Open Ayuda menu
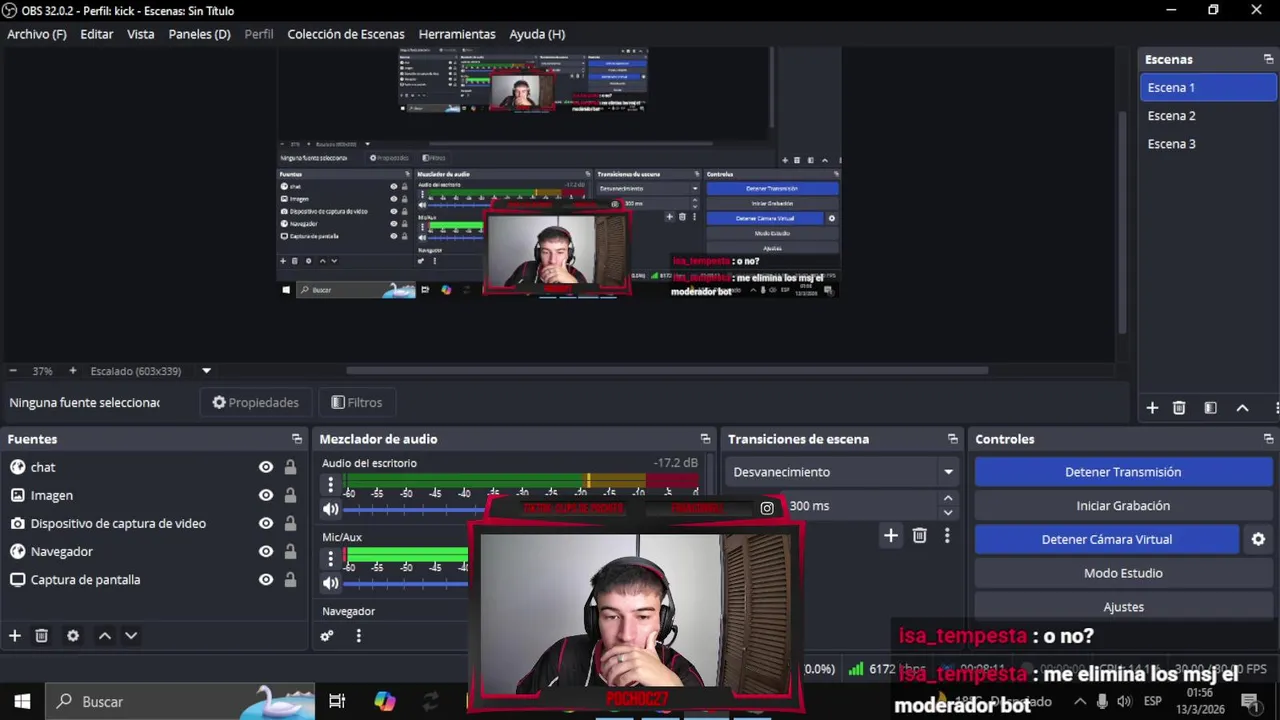The height and width of the screenshot is (720, 1280). 537,34
